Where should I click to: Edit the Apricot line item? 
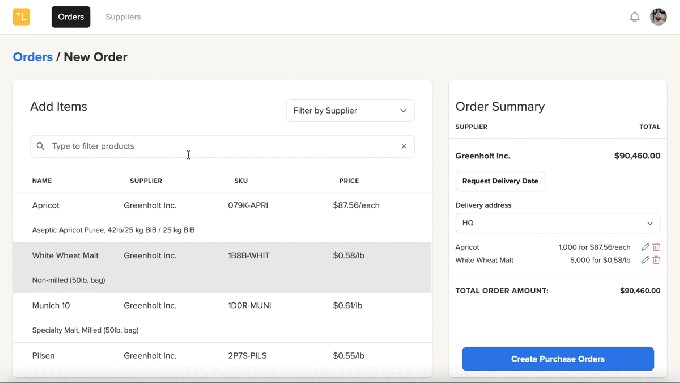point(645,247)
